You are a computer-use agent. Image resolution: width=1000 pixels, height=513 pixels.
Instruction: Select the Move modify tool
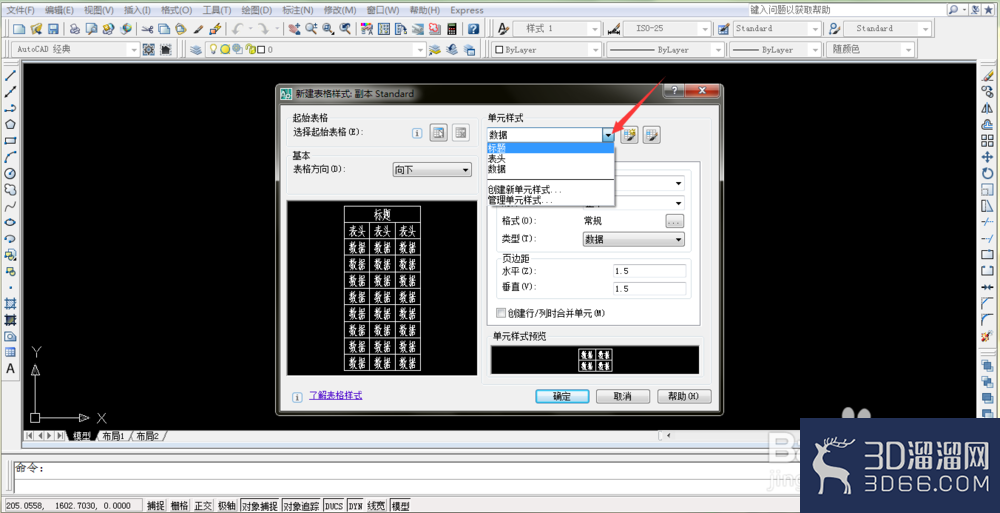point(987,157)
